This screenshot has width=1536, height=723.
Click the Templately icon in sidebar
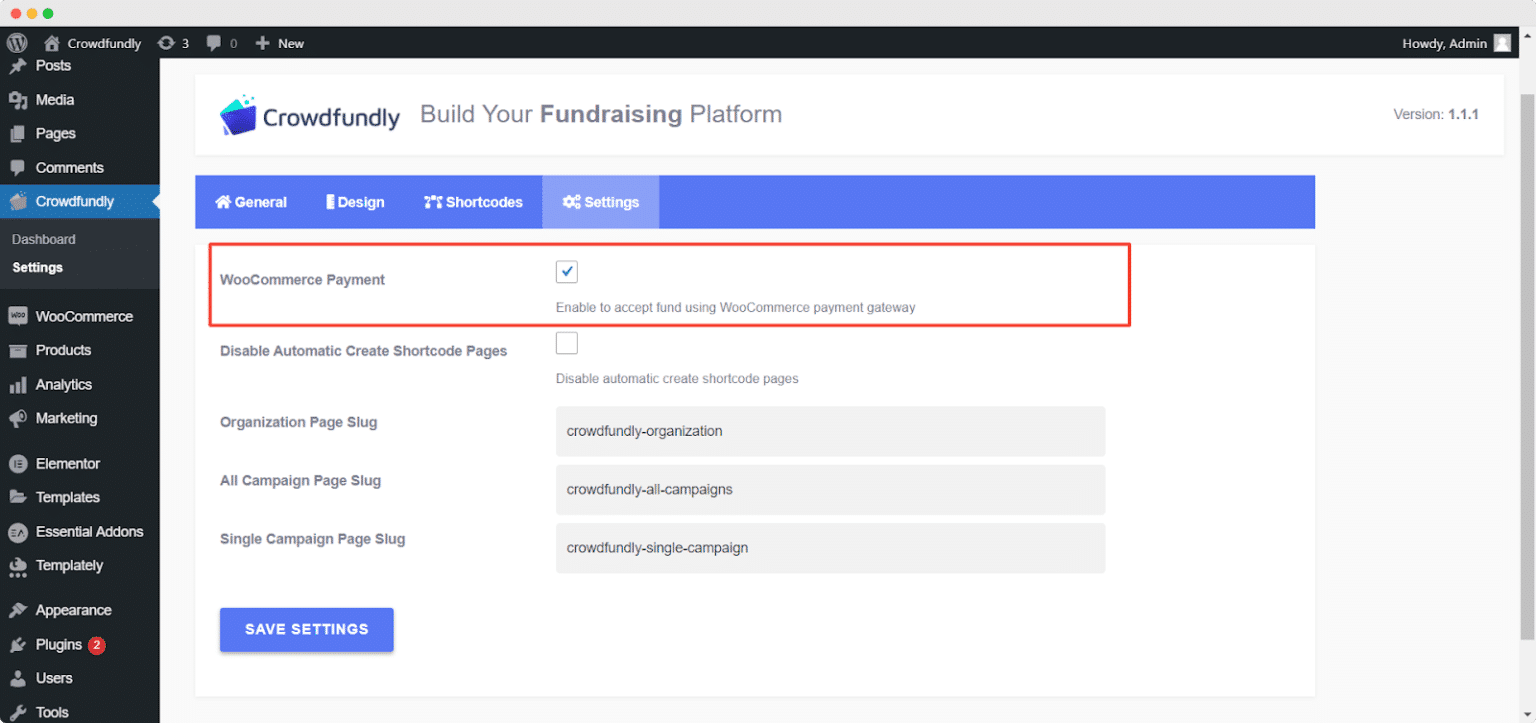[18, 566]
